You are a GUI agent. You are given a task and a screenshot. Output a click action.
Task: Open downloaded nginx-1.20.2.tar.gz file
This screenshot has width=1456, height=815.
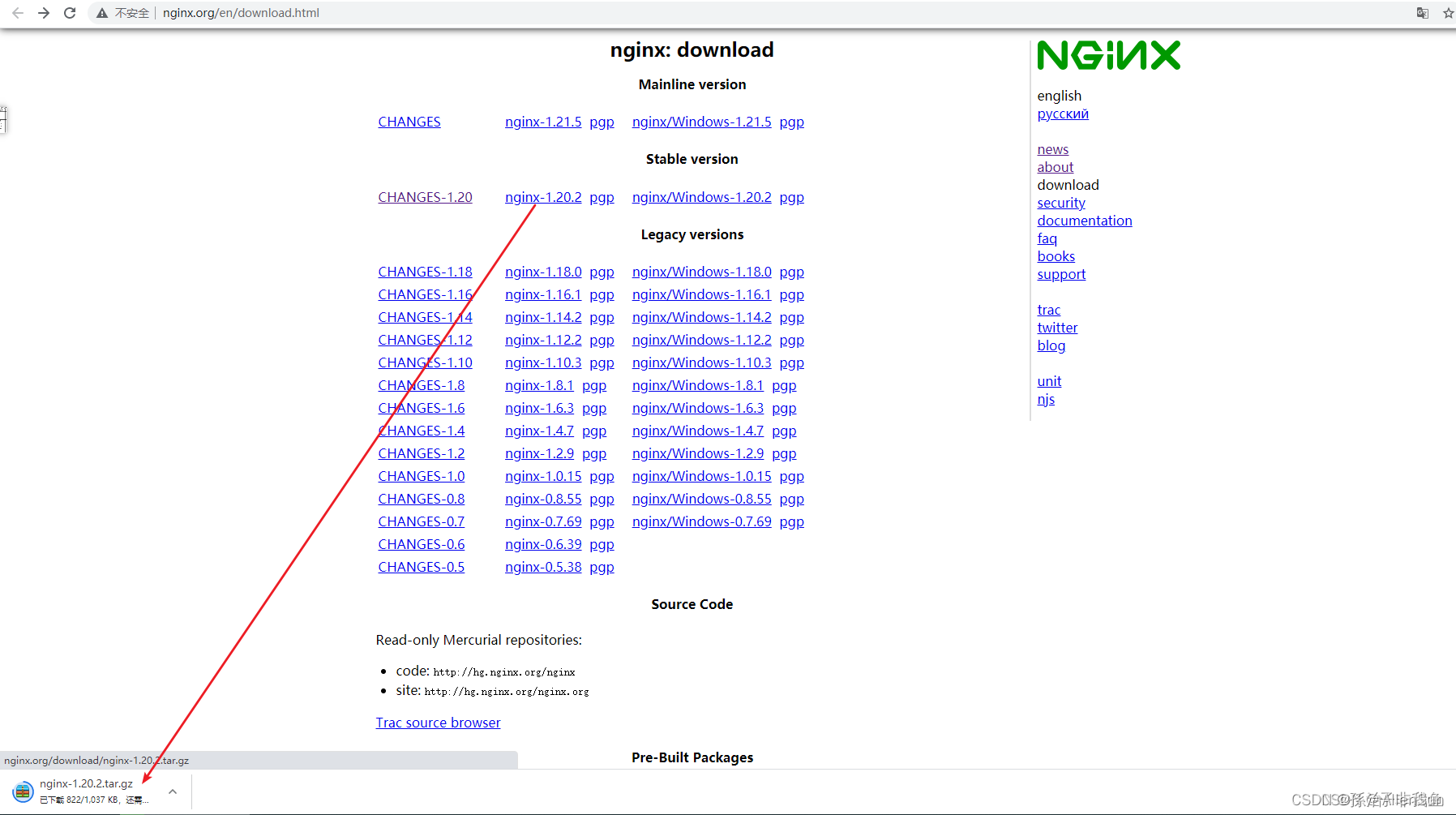coord(86,783)
